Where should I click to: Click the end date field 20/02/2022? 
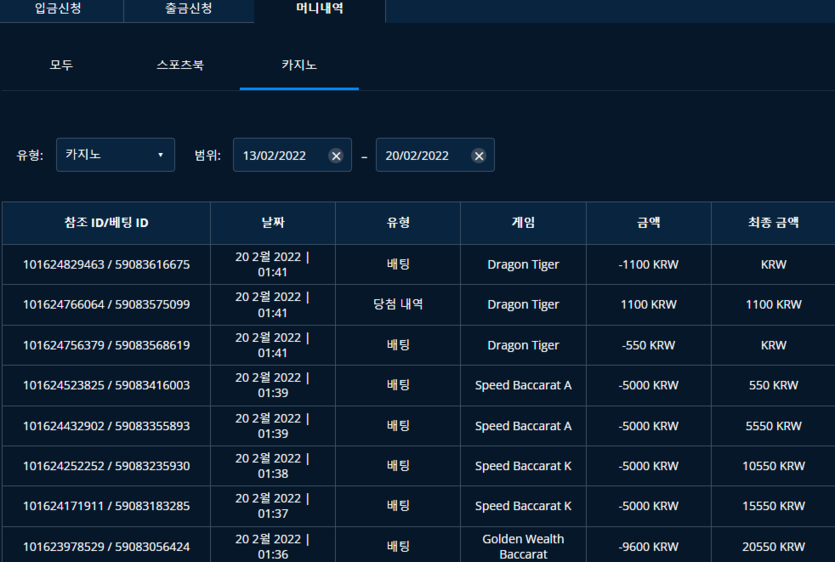(x=435, y=155)
